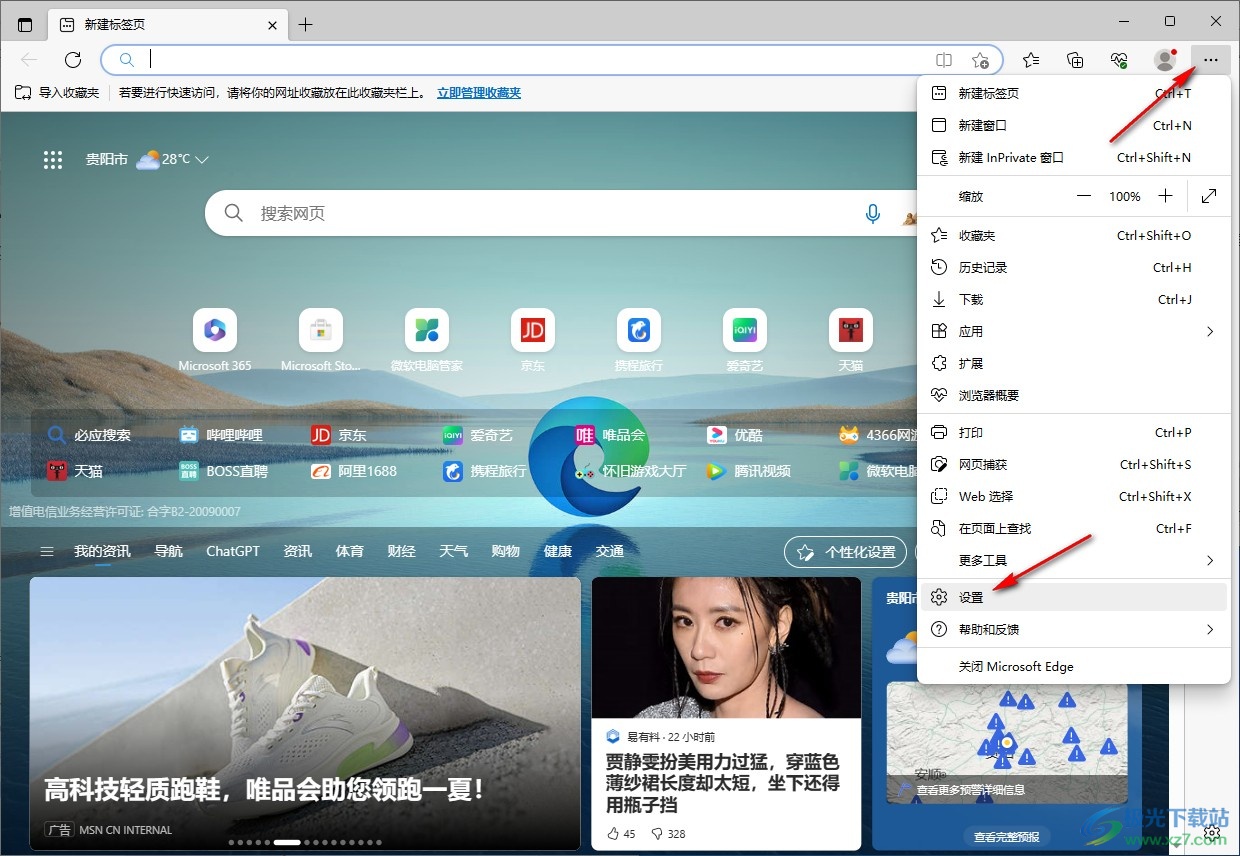
Task: Click the Favorites star toolbar icon
Action: pyautogui.click(x=1031, y=60)
